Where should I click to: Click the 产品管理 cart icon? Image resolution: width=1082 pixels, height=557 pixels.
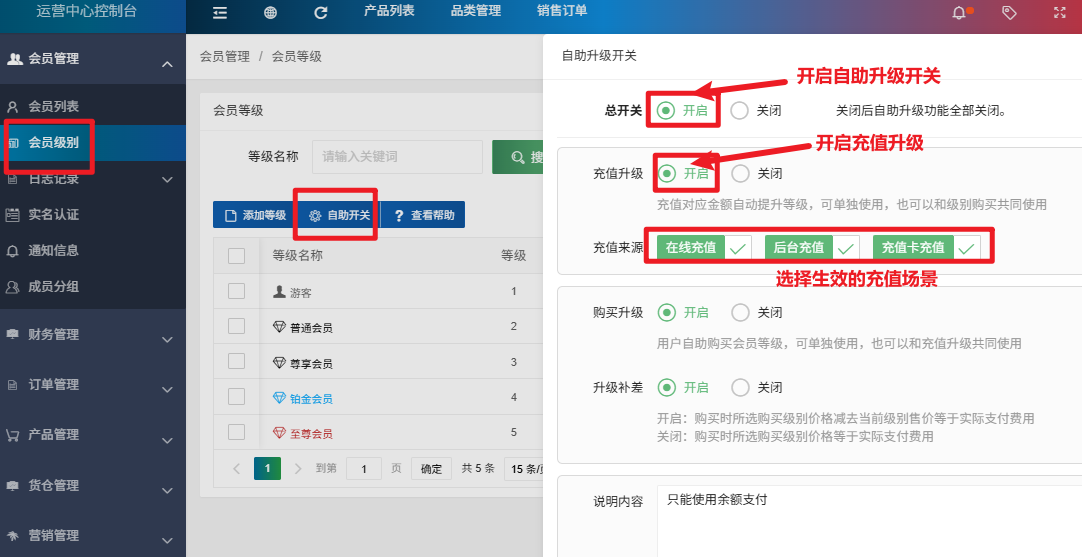[12, 435]
